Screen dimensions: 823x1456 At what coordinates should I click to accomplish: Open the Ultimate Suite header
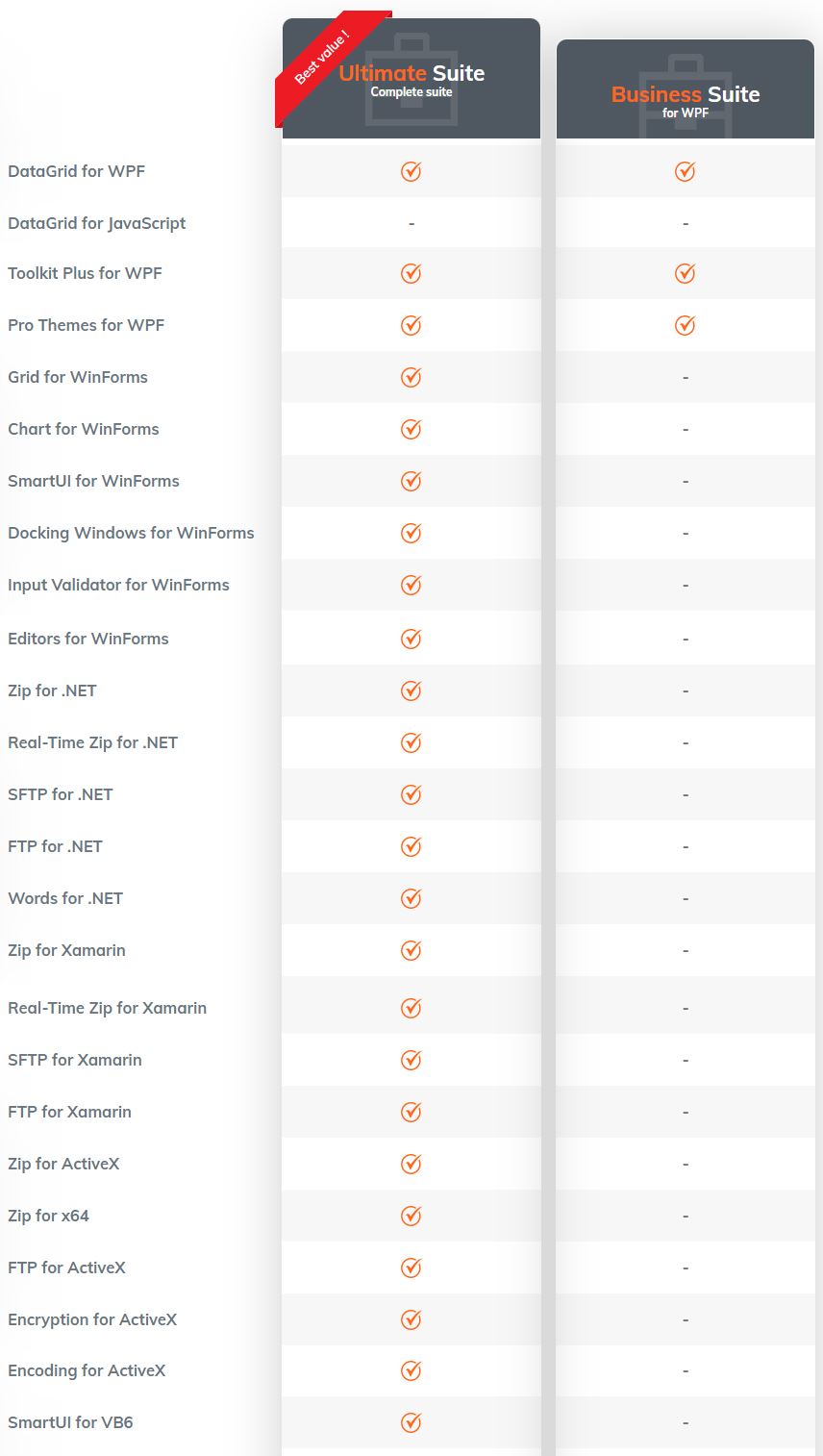coord(411,80)
